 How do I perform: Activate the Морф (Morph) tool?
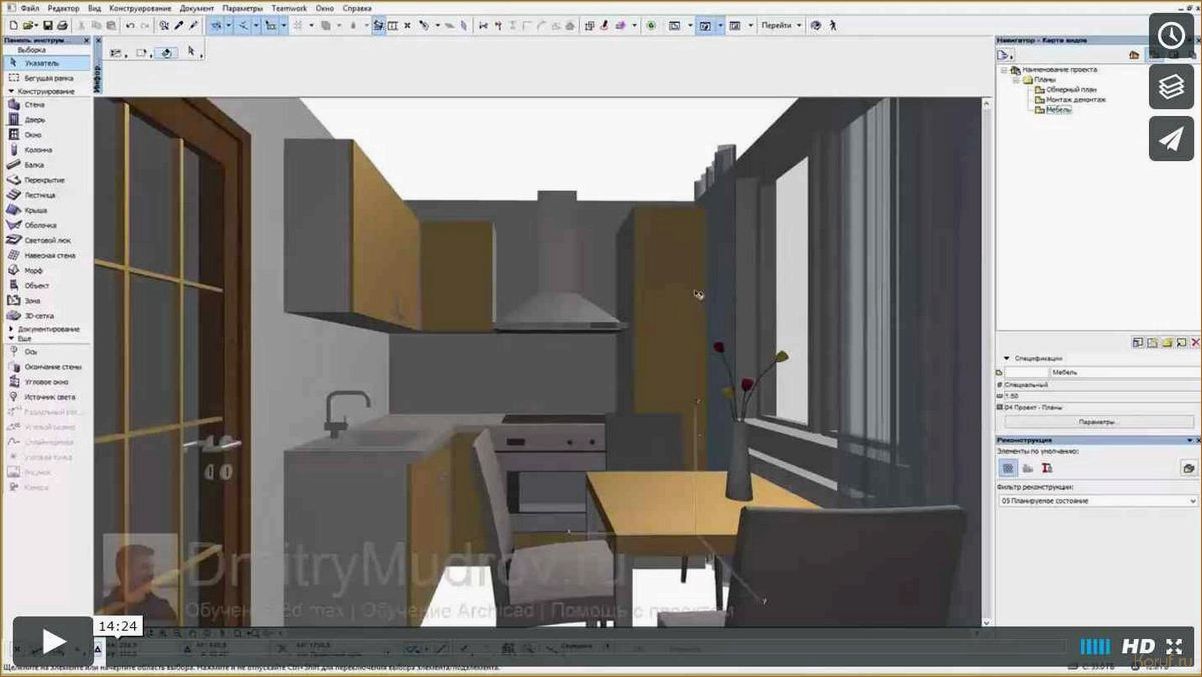pyautogui.click(x=33, y=270)
